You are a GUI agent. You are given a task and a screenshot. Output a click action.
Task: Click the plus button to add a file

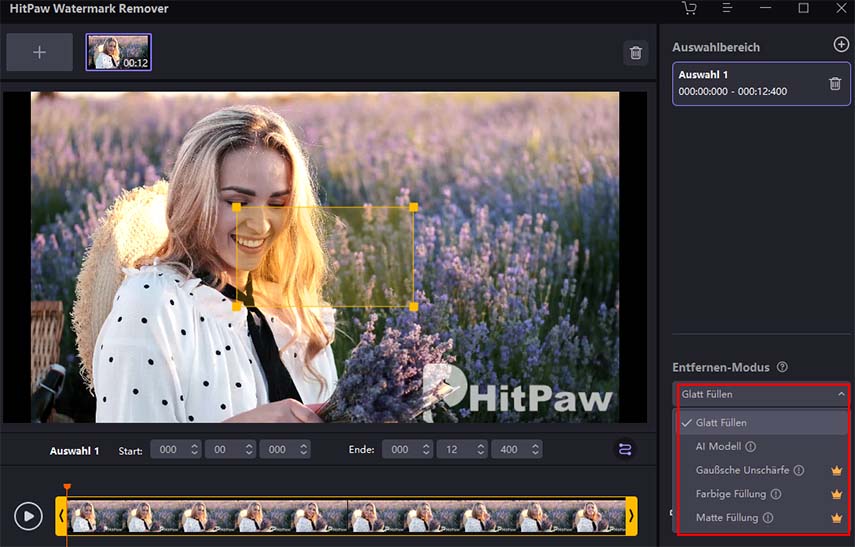39,52
